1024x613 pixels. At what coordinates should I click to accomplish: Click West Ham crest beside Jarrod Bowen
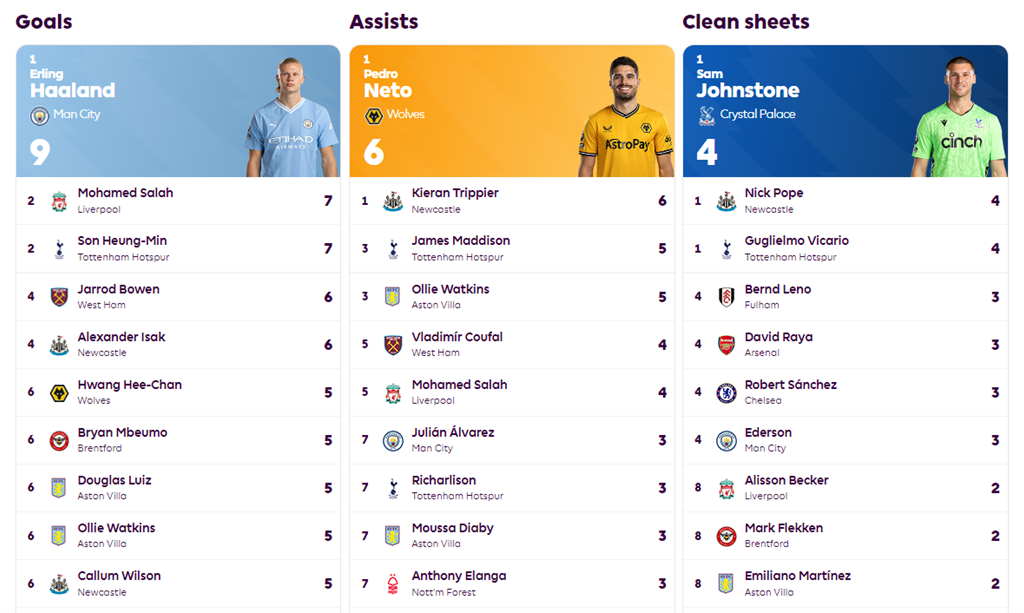click(x=59, y=297)
